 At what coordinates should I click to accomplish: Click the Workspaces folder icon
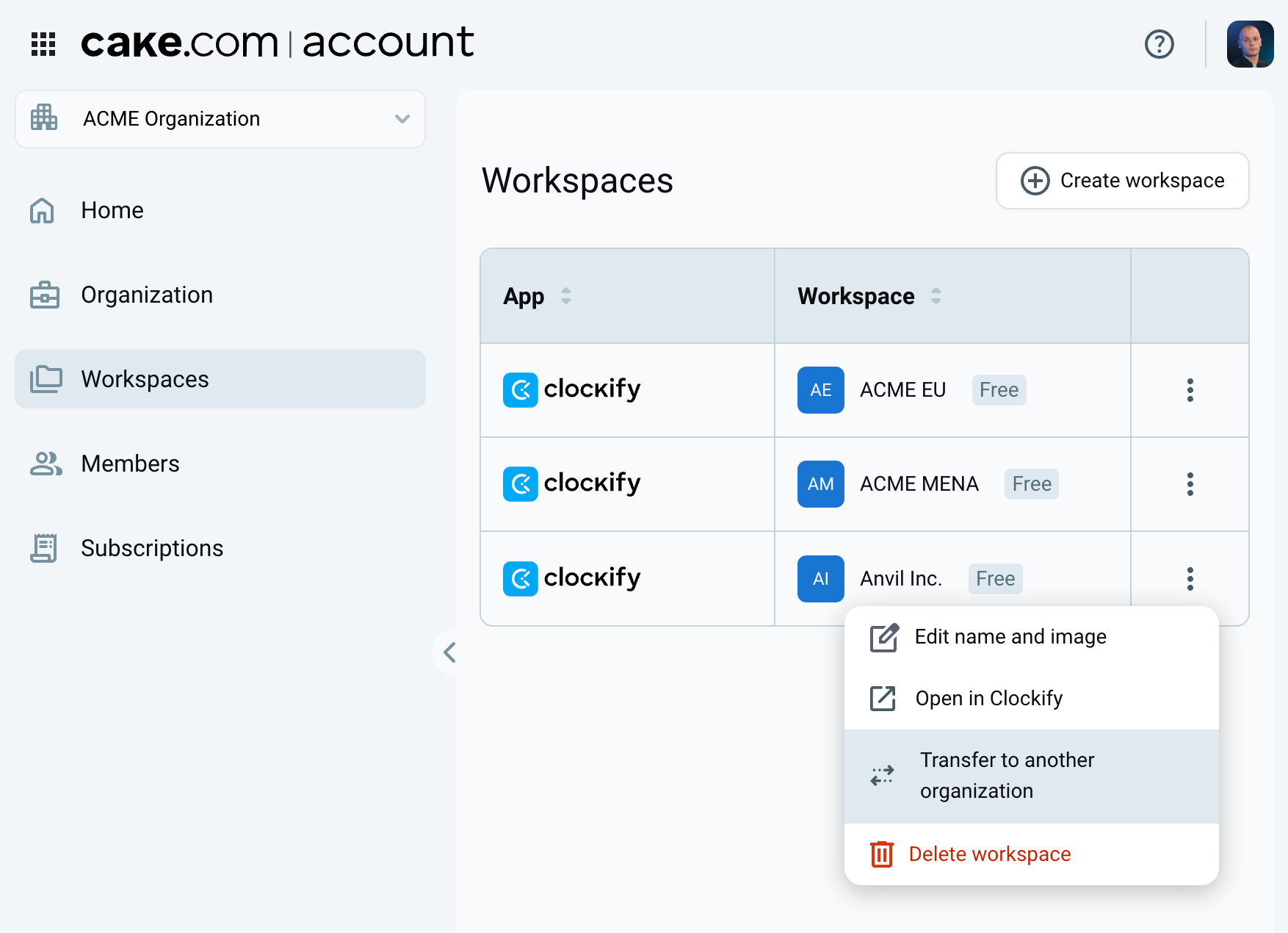(x=46, y=379)
